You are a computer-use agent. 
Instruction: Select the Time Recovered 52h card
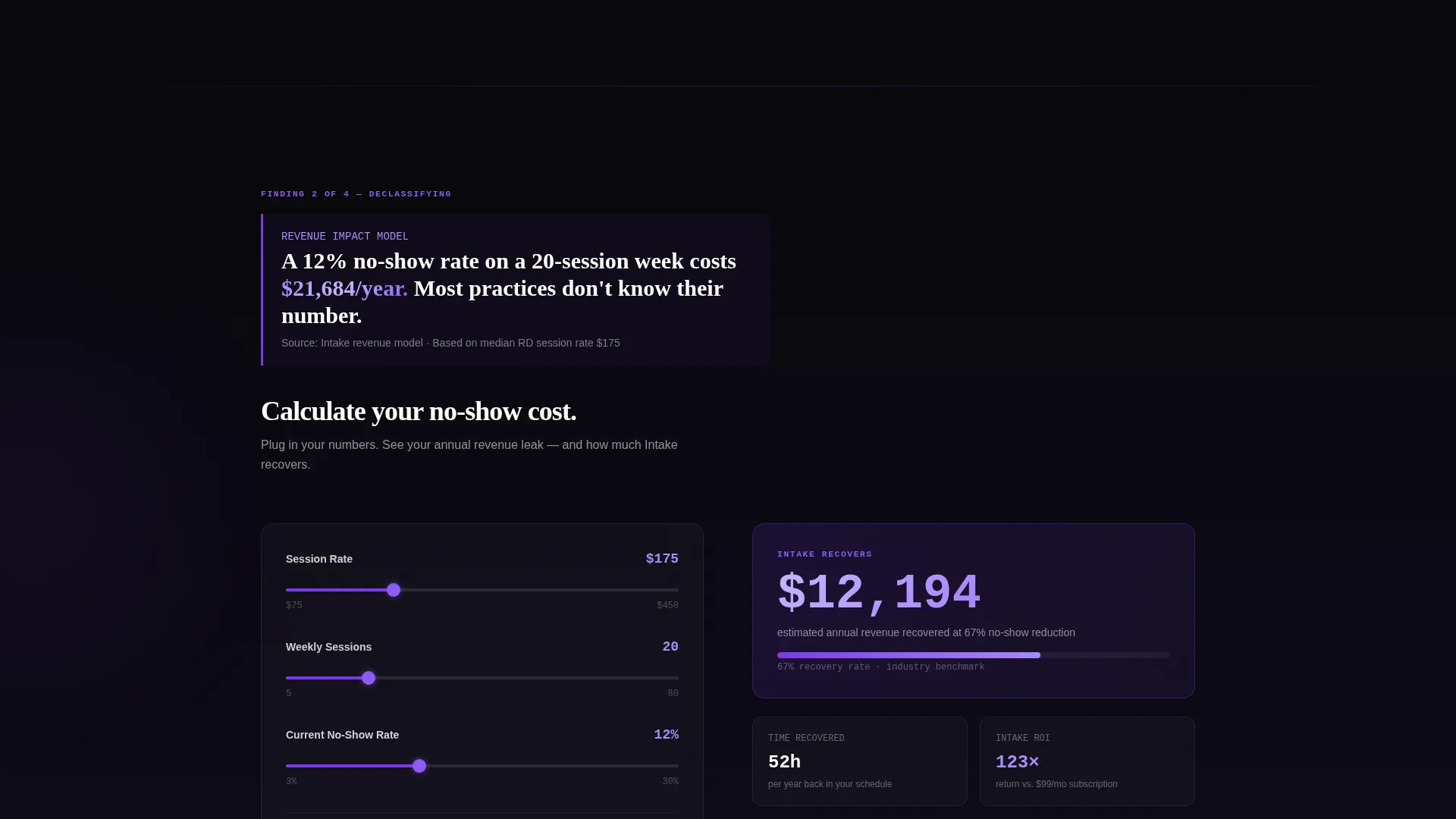(860, 761)
